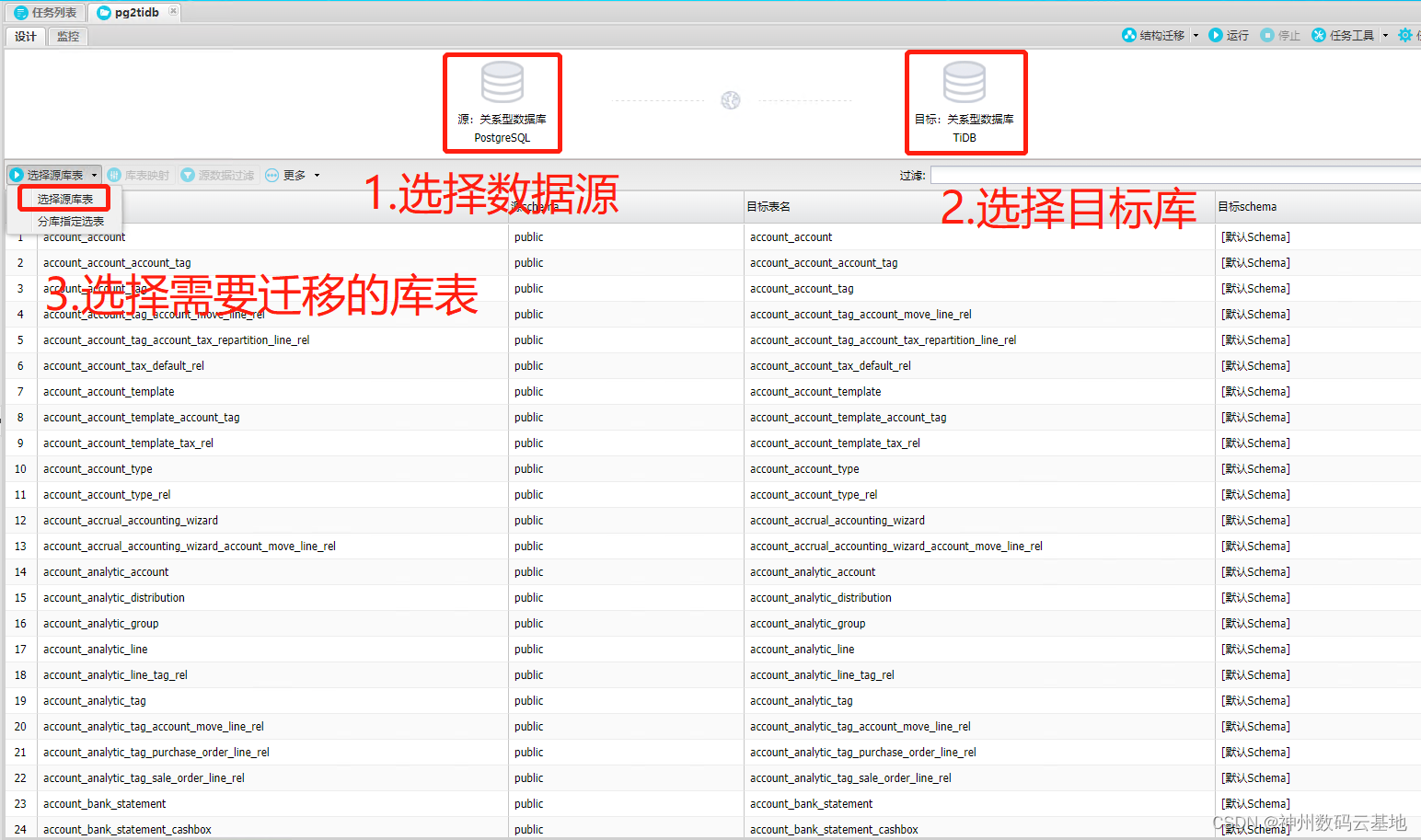Select source table account_analytic_line_tag_rel
Image resolution: width=1421 pixels, height=840 pixels.
coord(115,675)
